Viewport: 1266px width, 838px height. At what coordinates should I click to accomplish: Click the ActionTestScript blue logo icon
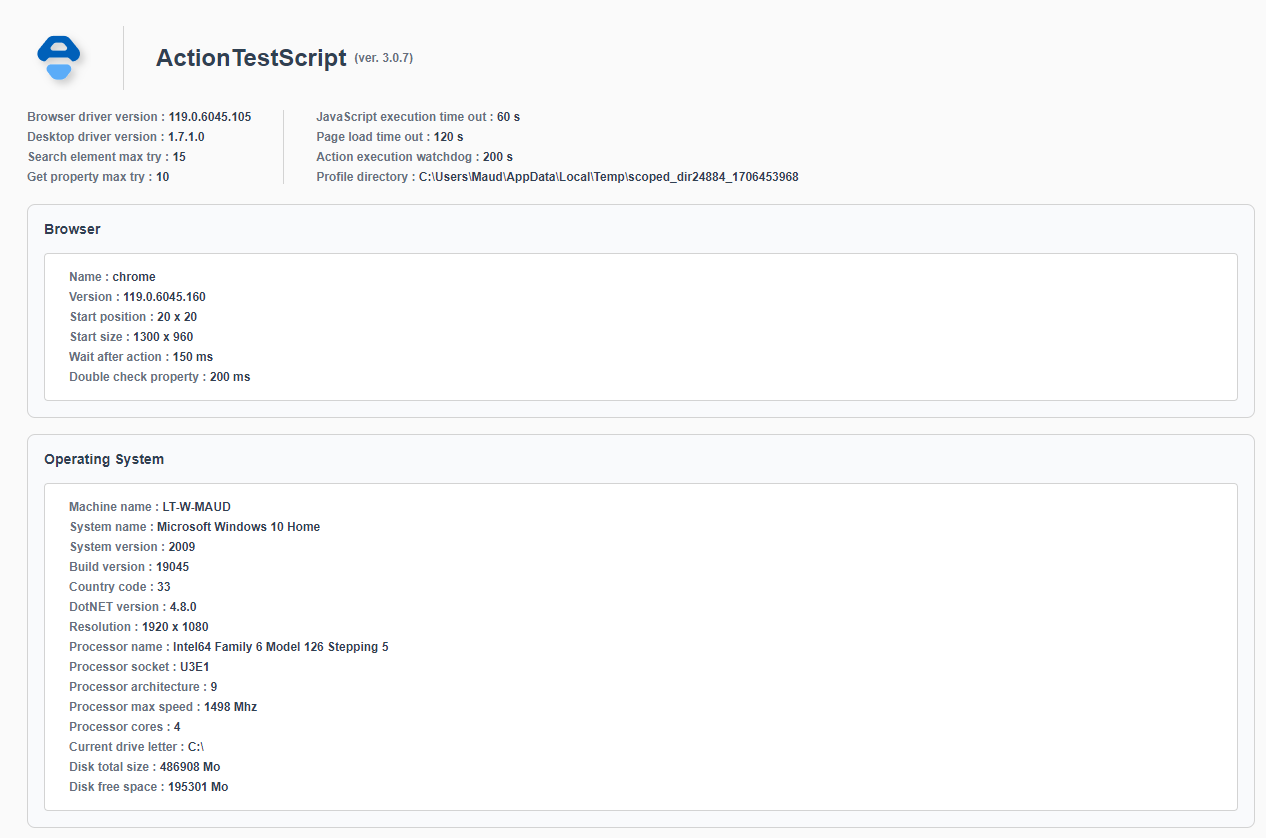click(x=58, y=58)
